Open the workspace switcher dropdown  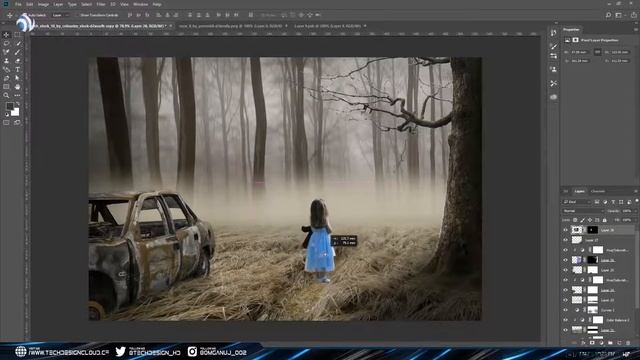(620, 15)
